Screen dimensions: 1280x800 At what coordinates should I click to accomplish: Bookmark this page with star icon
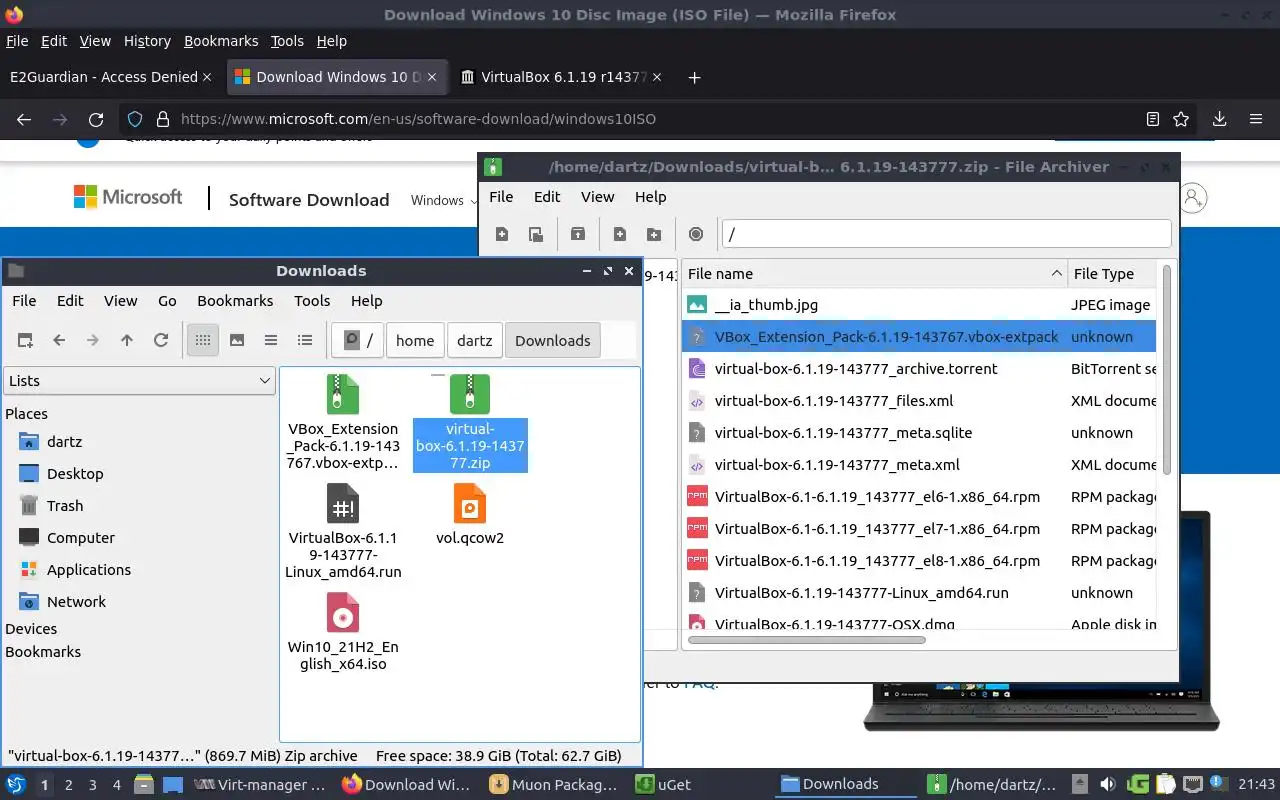[1181, 119]
